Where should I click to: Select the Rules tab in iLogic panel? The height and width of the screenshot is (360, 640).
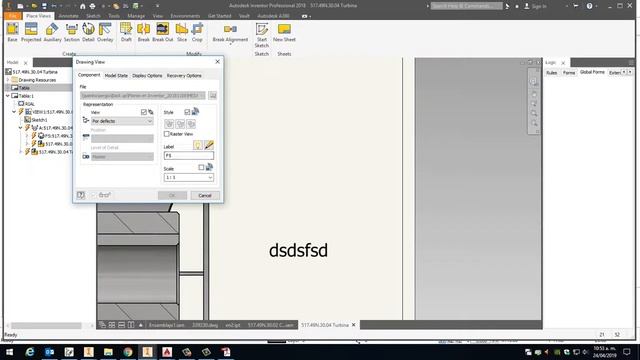click(x=551, y=73)
